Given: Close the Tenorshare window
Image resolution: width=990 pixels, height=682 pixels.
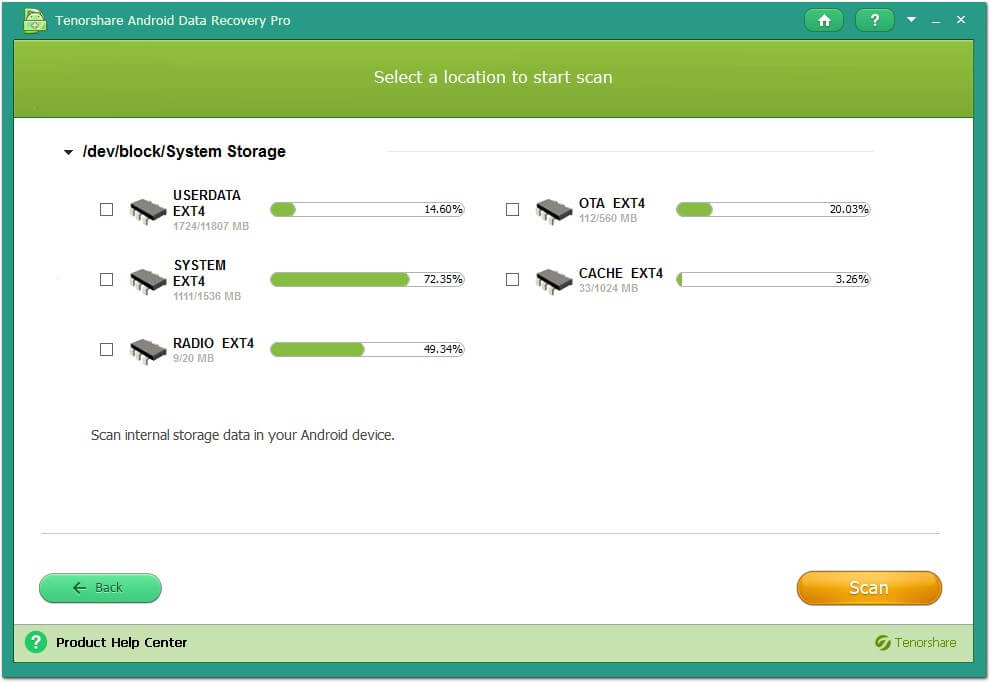Looking at the screenshot, I should (961, 20).
